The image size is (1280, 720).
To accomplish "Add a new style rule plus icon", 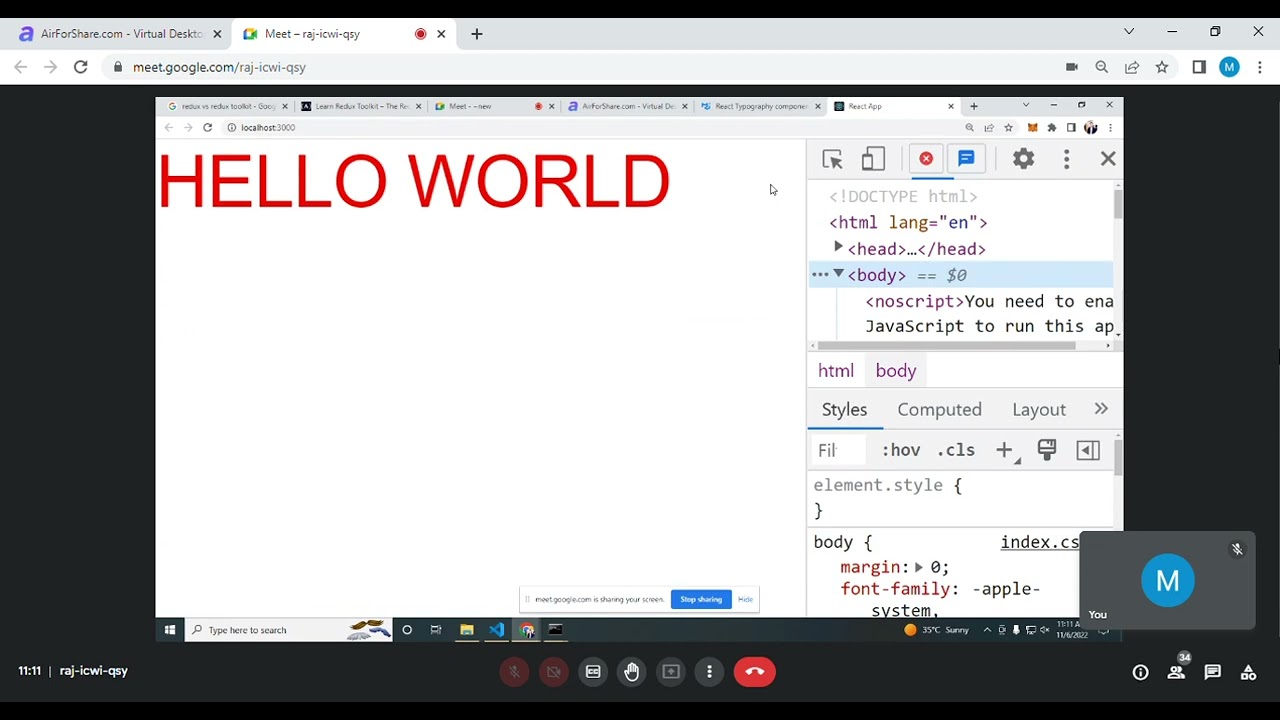I will coord(1004,451).
